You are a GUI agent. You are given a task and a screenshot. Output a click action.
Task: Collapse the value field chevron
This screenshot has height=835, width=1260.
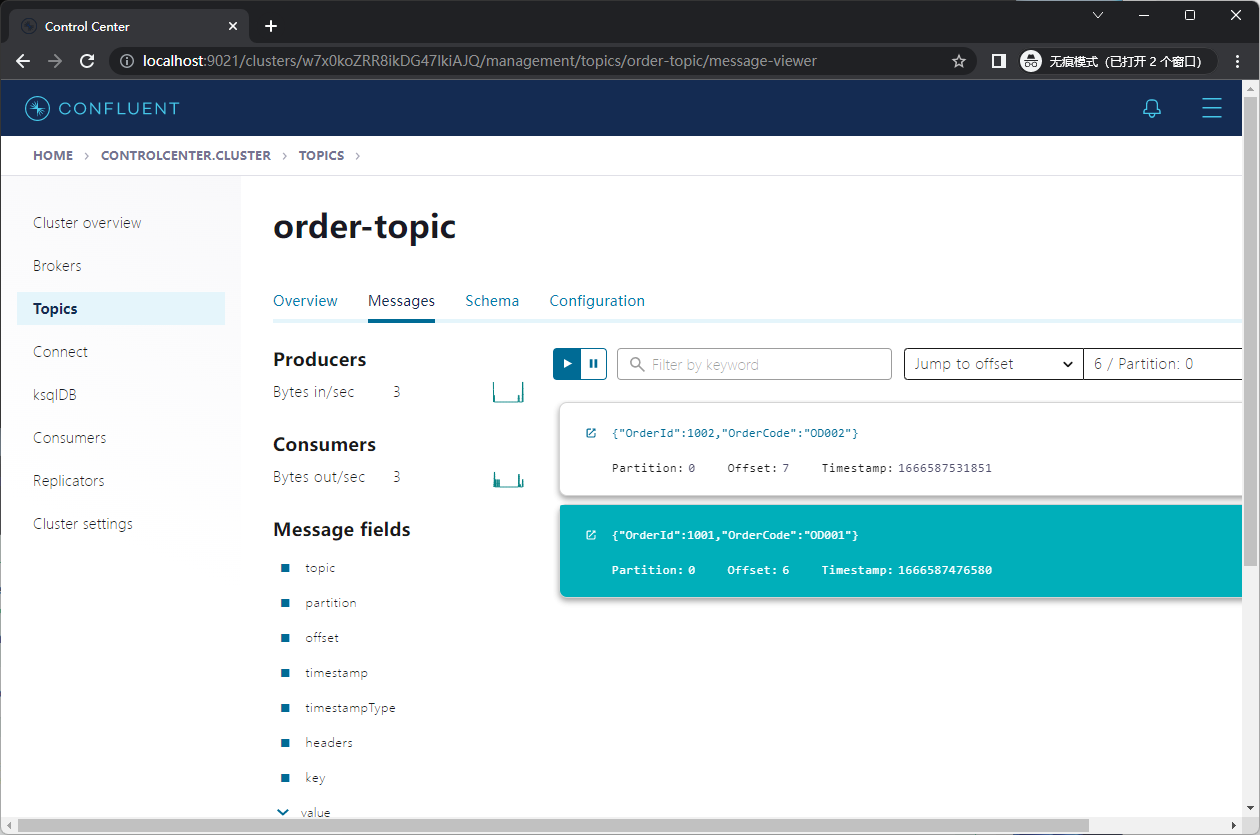coord(283,812)
